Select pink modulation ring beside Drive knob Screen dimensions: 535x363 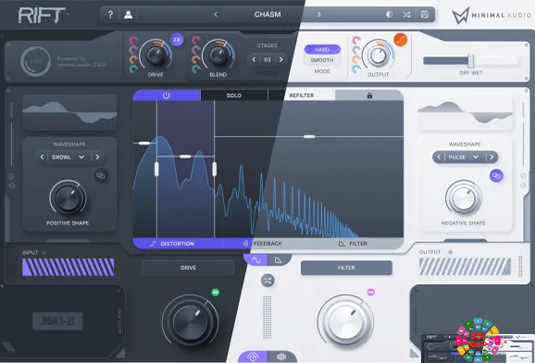pos(133,41)
